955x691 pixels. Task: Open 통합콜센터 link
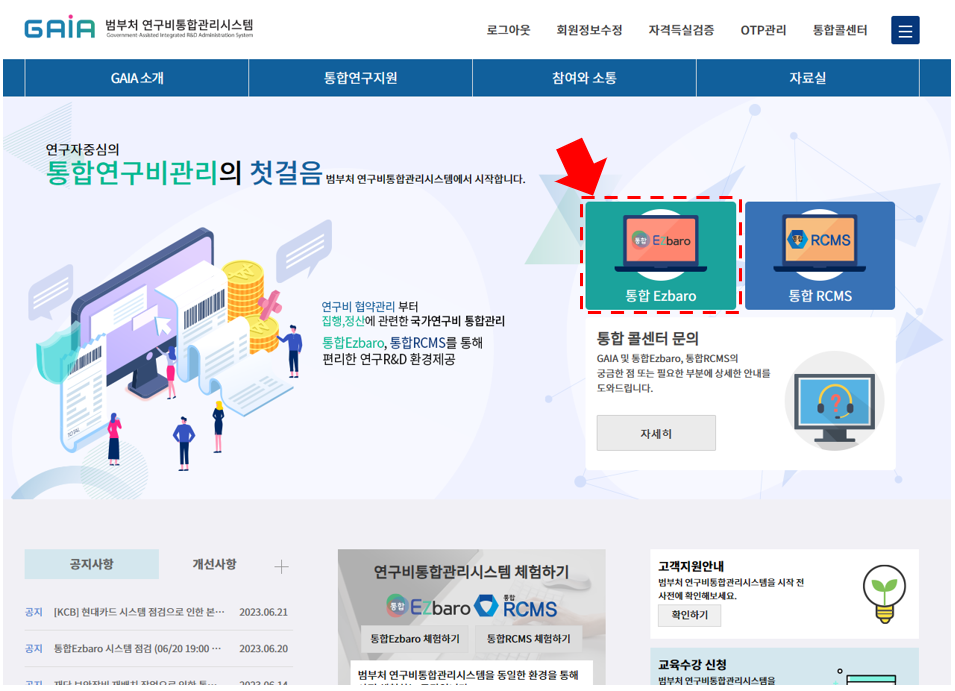click(x=840, y=30)
